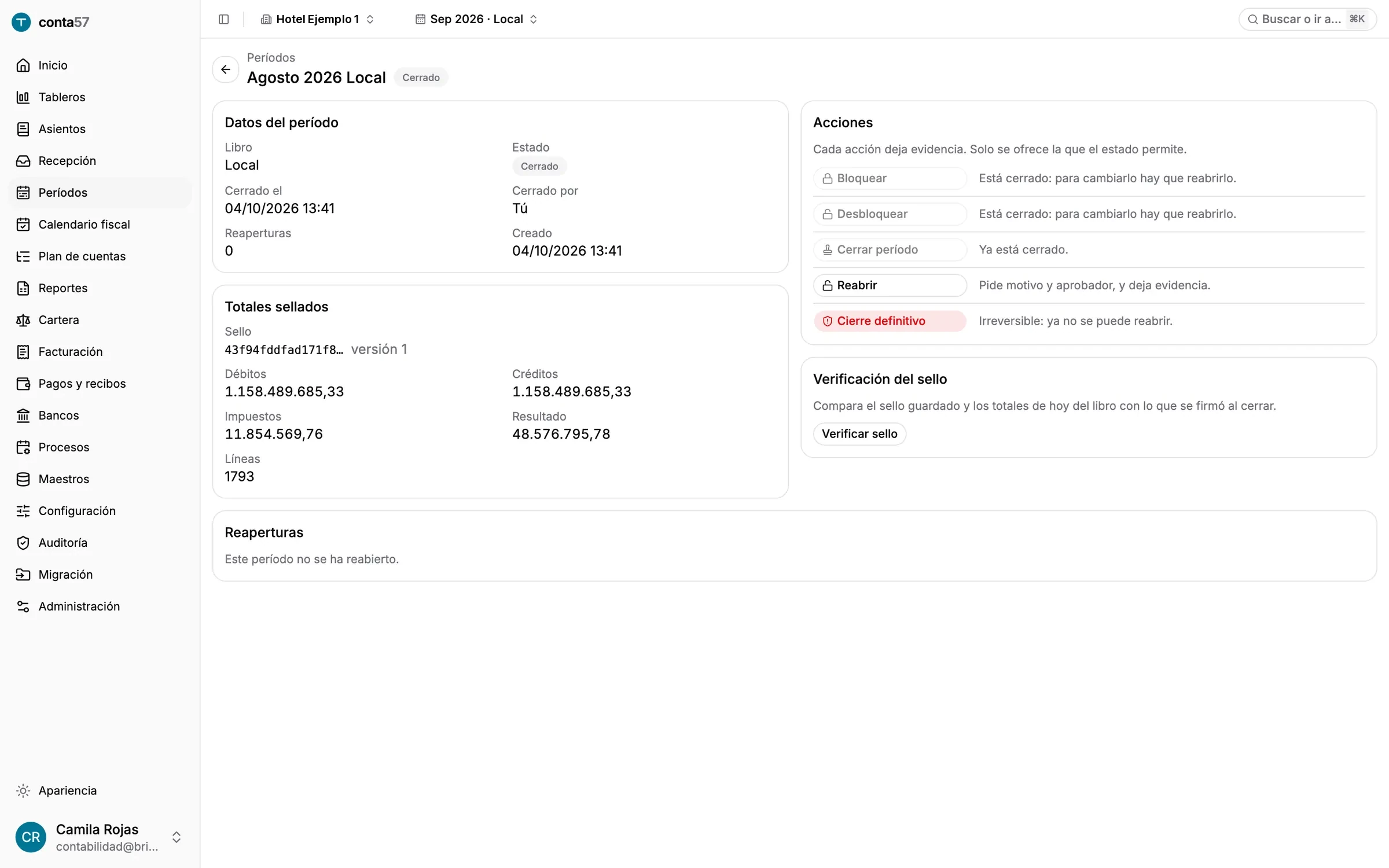The image size is (1389, 868).
Task: Go back using the arrow button
Action: (x=226, y=69)
